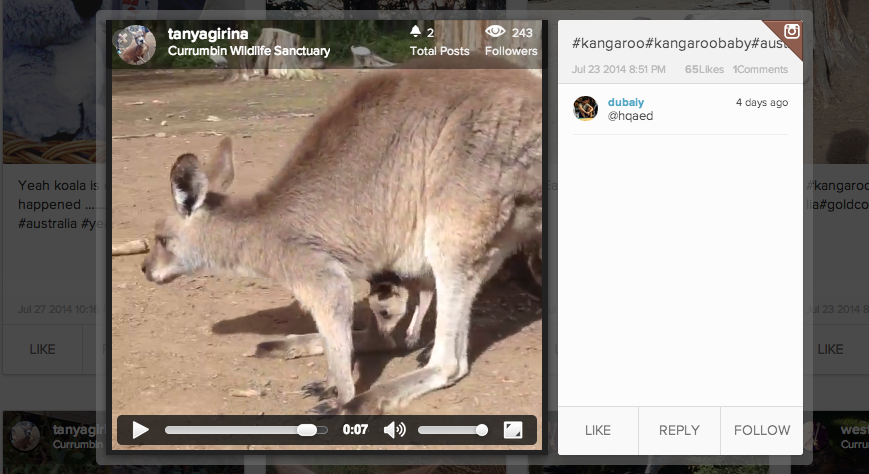Adjust the volume slider knob

[482, 430]
